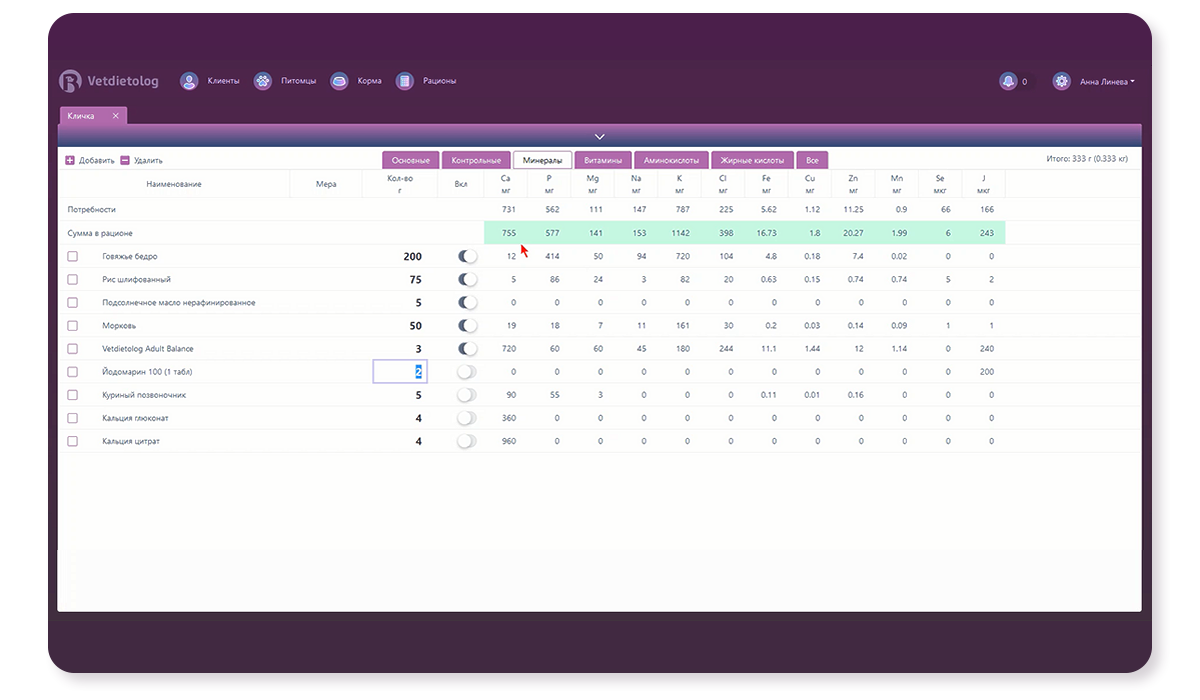Click the Vetdietolog logo icon
1200x700 pixels.
pos(70,82)
